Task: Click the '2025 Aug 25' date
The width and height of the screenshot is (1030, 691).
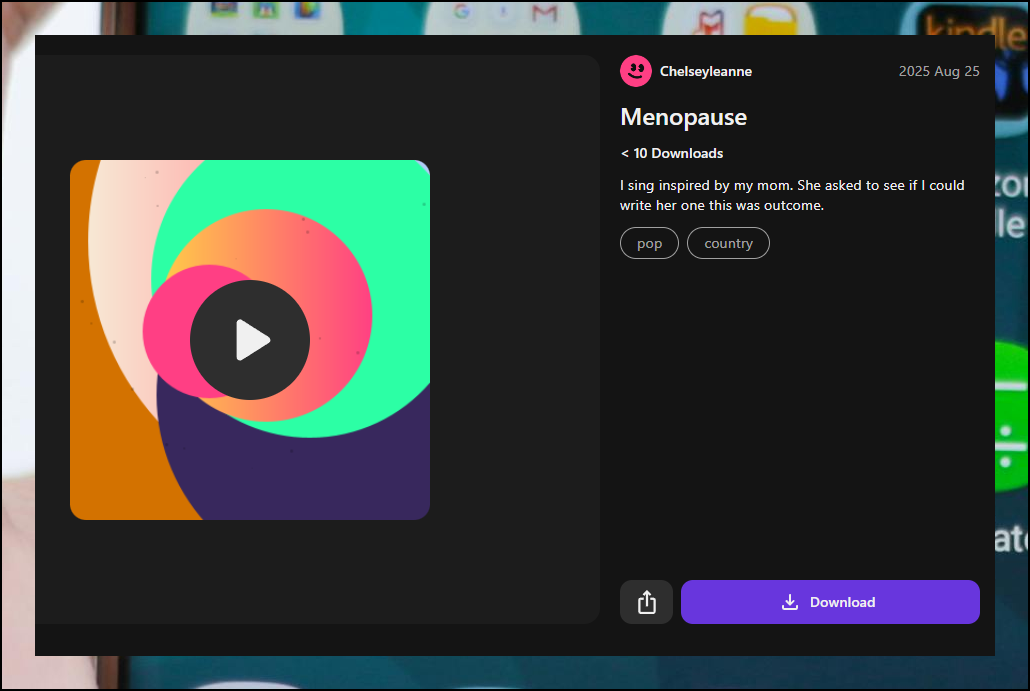Action: pyautogui.click(x=939, y=71)
